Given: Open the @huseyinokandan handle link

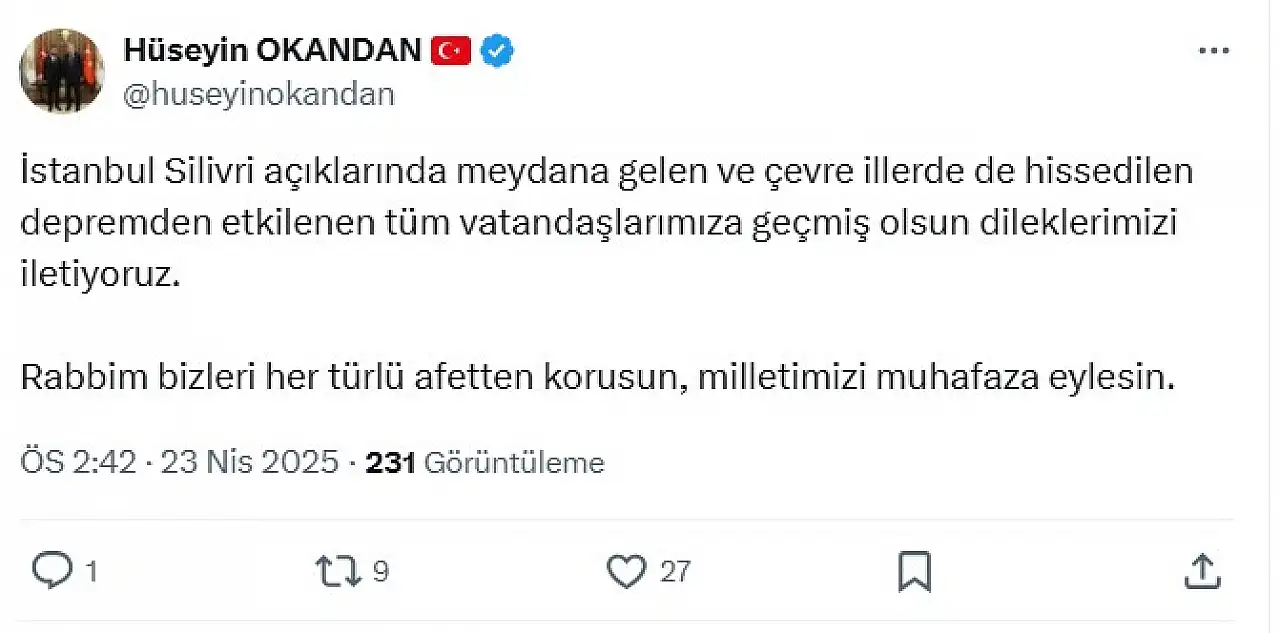Looking at the screenshot, I should (259, 94).
